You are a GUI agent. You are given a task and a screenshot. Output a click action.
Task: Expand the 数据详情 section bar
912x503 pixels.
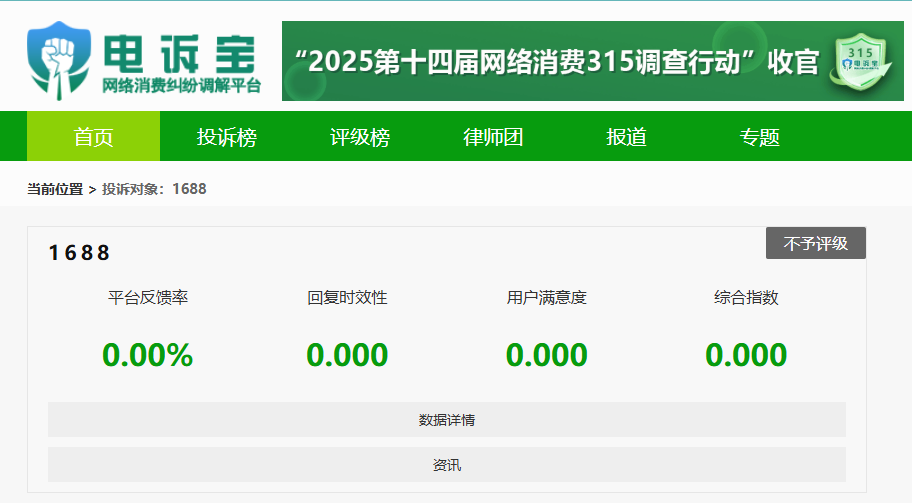coord(447,420)
